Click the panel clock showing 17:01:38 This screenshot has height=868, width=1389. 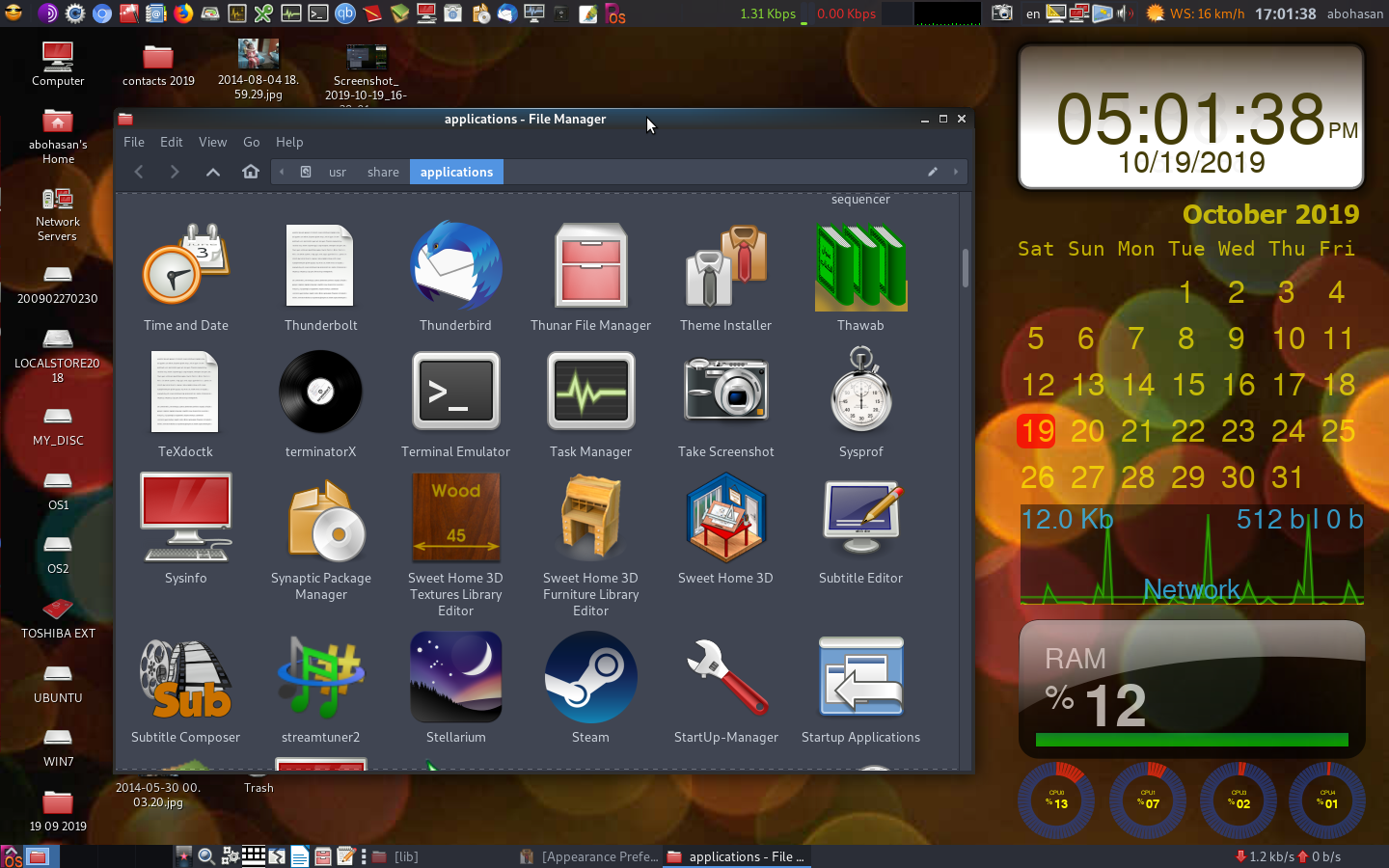[x=1285, y=14]
